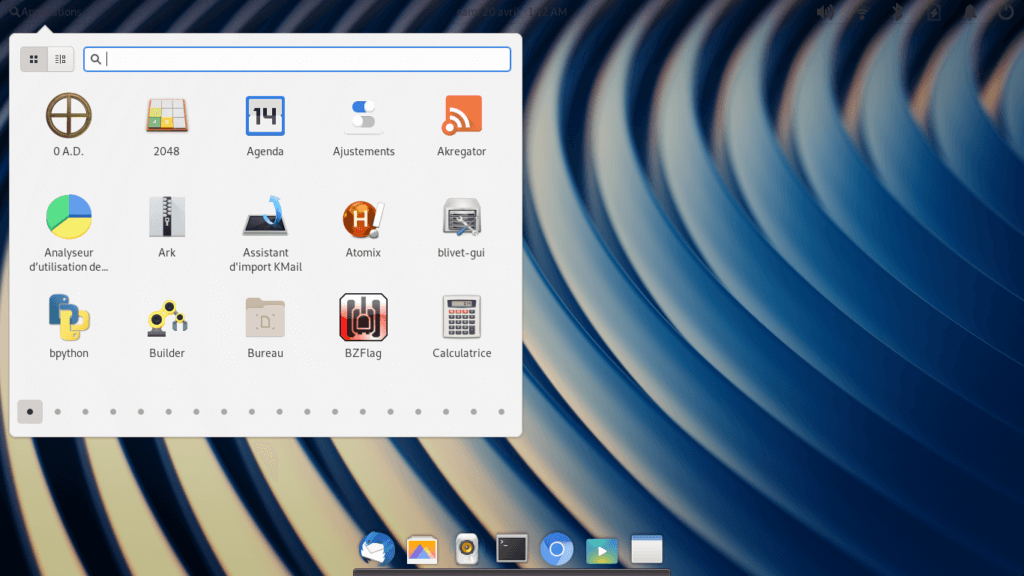Open blivet-gui partition tool
This screenshot has height=576, width=1024.
click(462, 226)
